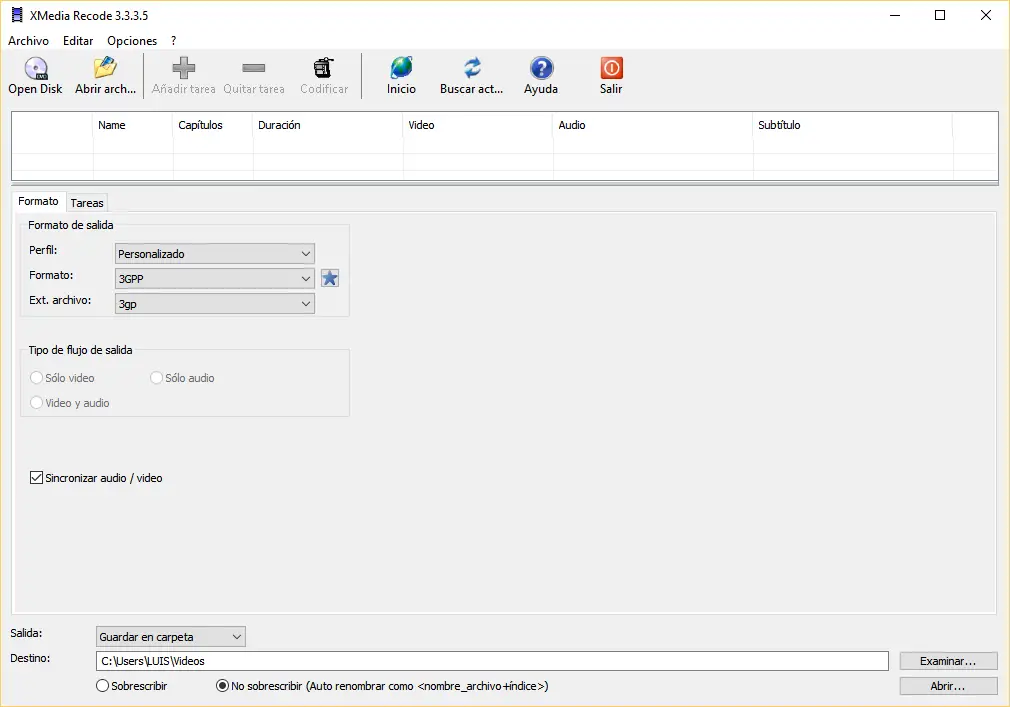This screenshot has height=707, width=1010.
Task: Switch to the Formato tab
Action: [39, 202]
